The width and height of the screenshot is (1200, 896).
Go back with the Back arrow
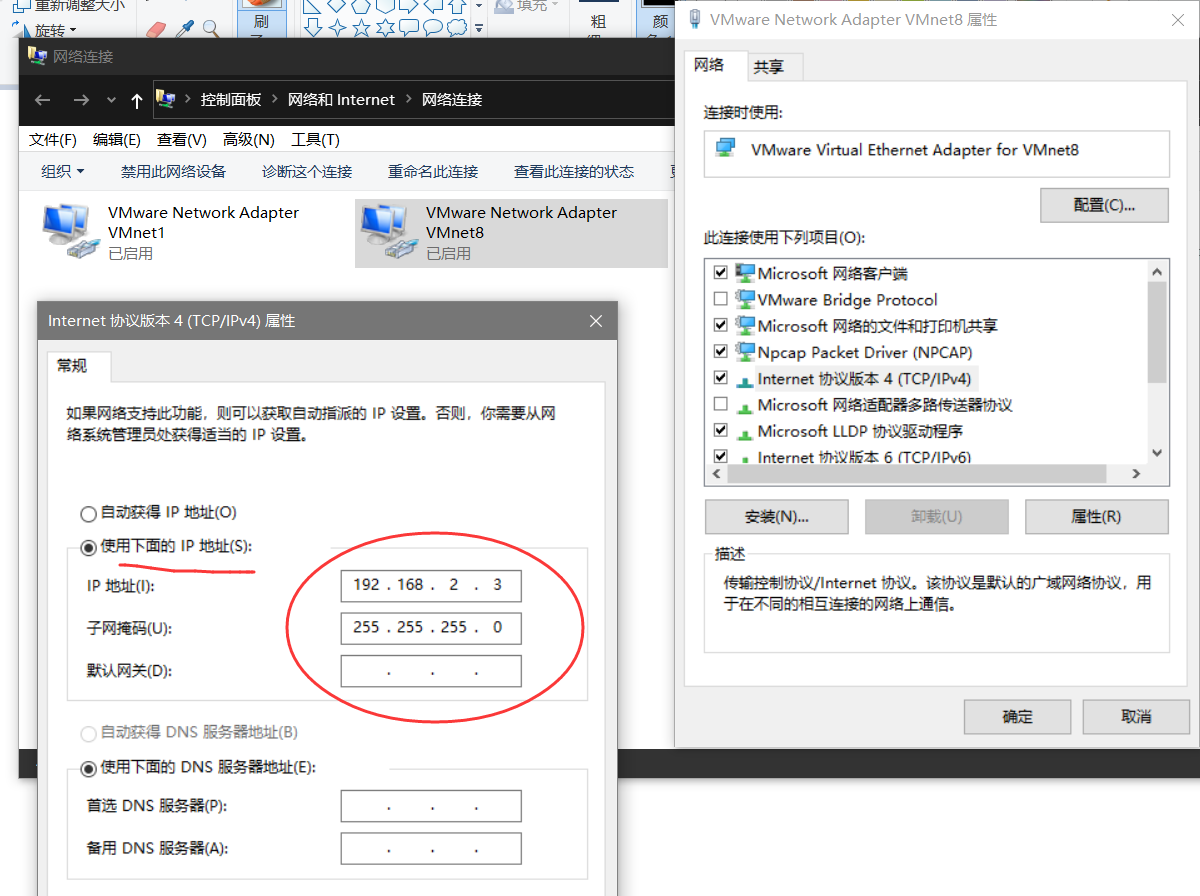[x=42, y=100]
